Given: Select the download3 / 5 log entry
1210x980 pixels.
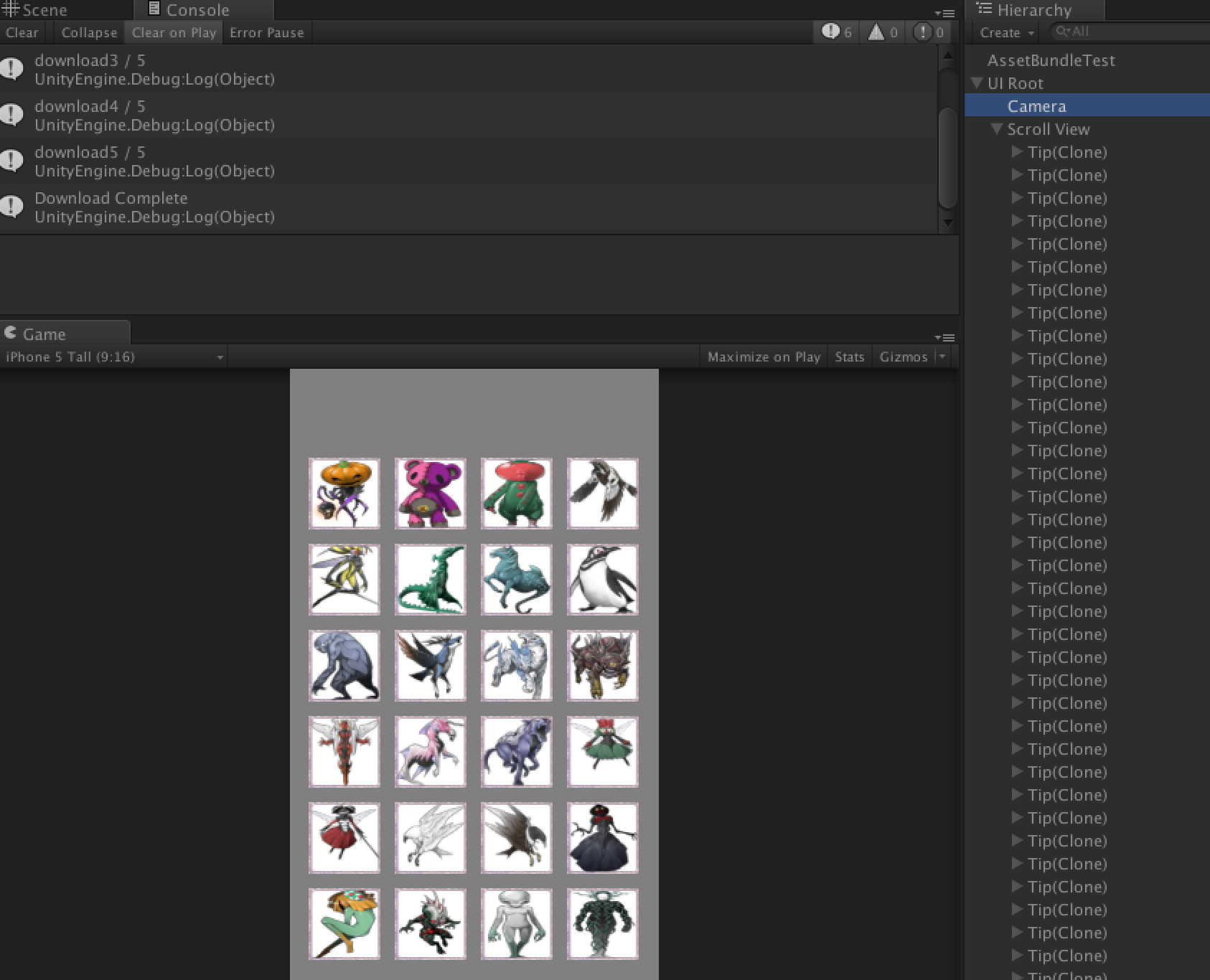Looking at the screenshot, I should (468, 69).
